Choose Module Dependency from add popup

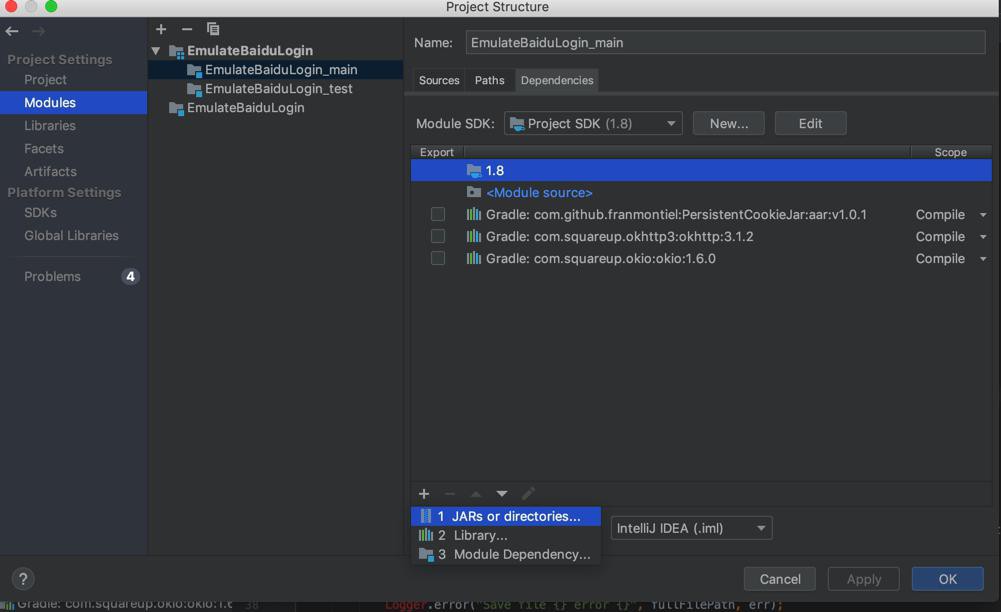[506, 555]
